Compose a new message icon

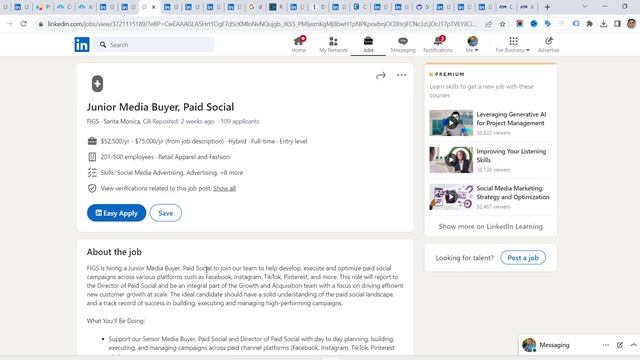pos(620,345)
